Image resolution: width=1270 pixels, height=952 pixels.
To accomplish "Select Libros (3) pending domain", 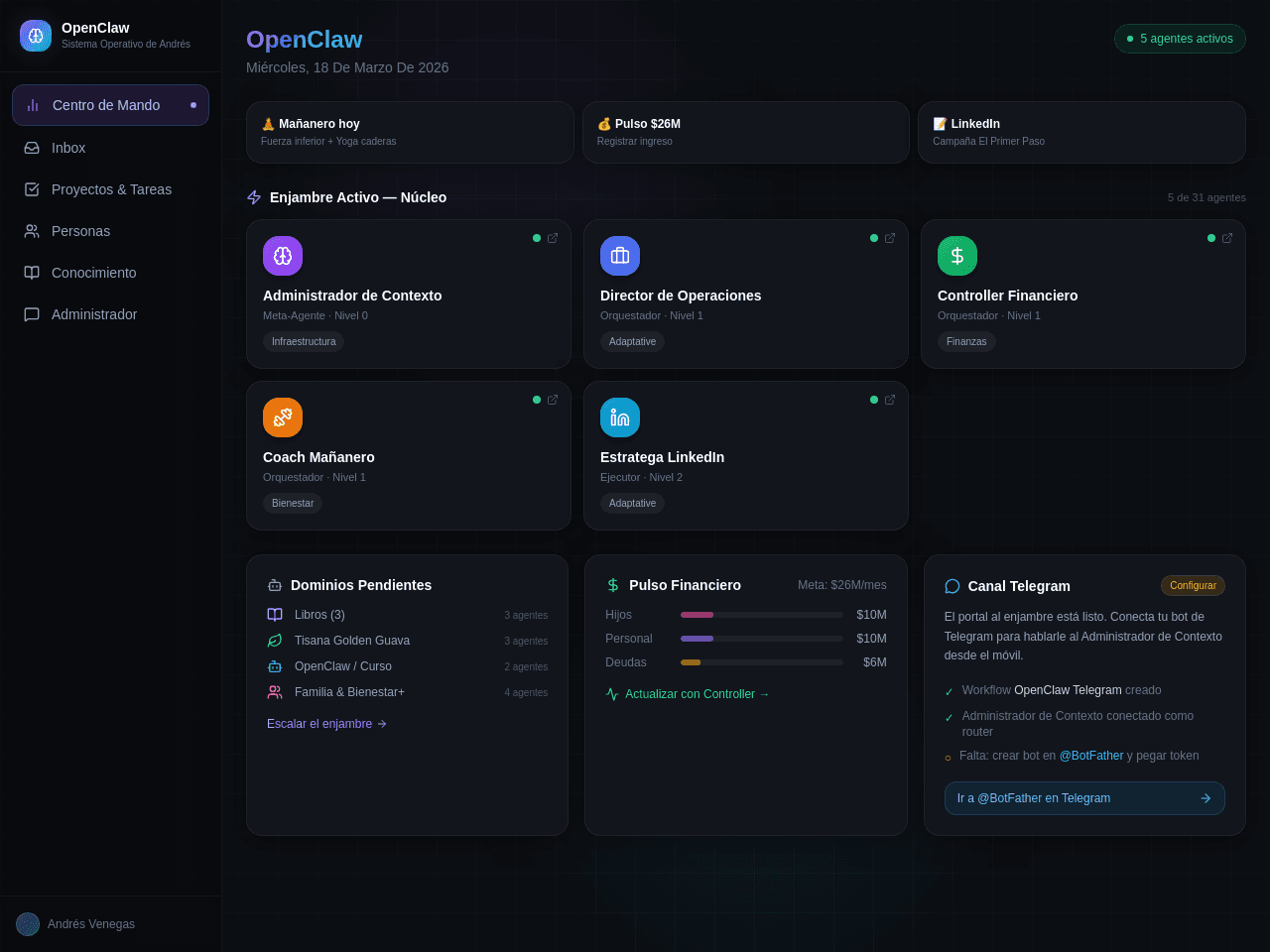I will click(407, 615).
